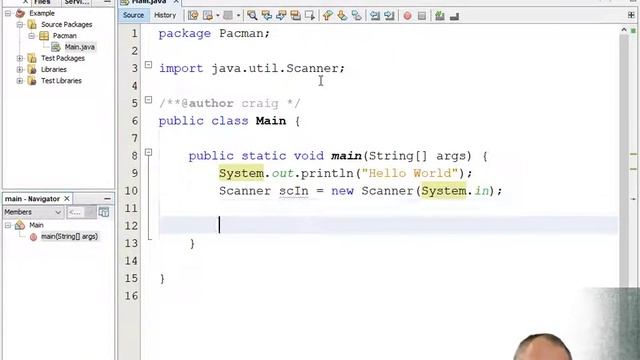Click the Navigator icon right of the filter box
Viewport: 640px width, 360px height.
pos(104,212)
